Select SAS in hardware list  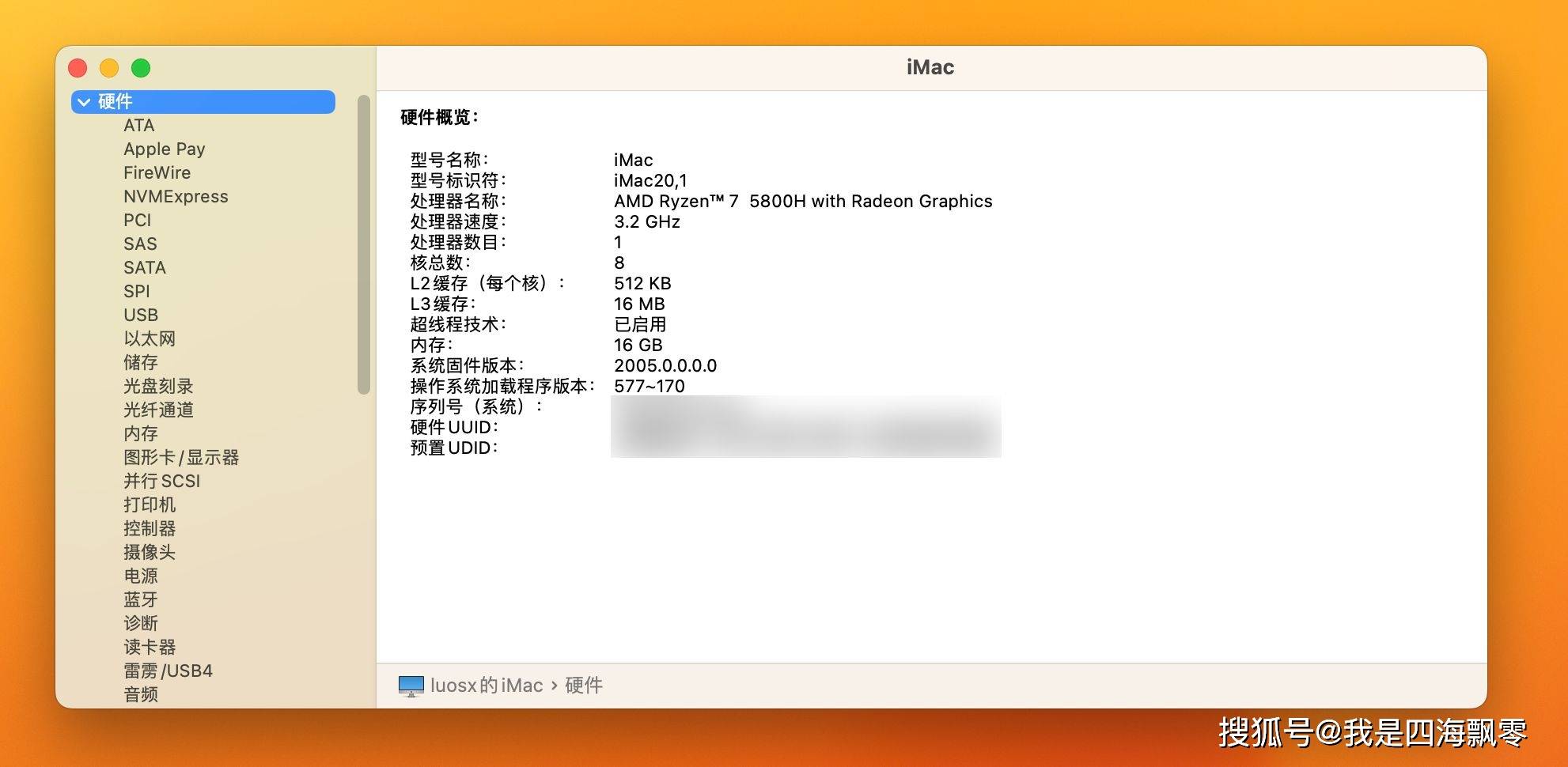click(140, 244)
